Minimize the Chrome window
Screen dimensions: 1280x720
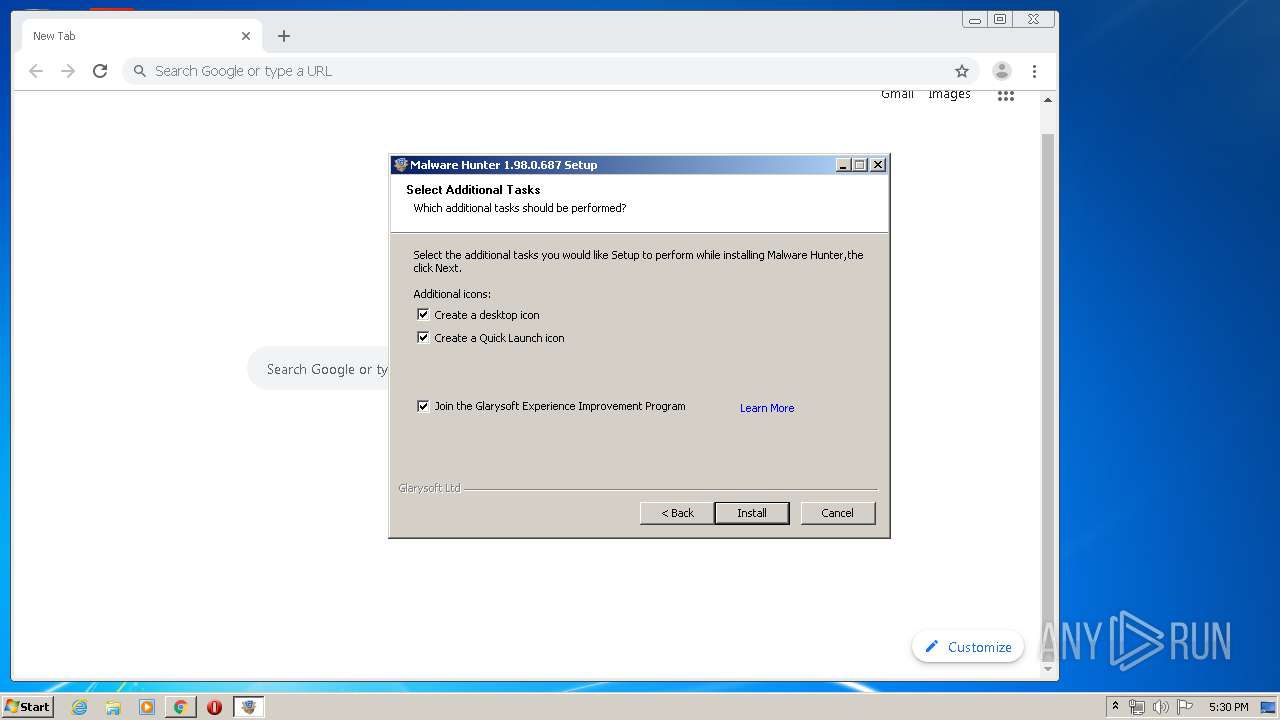[975, 19]
